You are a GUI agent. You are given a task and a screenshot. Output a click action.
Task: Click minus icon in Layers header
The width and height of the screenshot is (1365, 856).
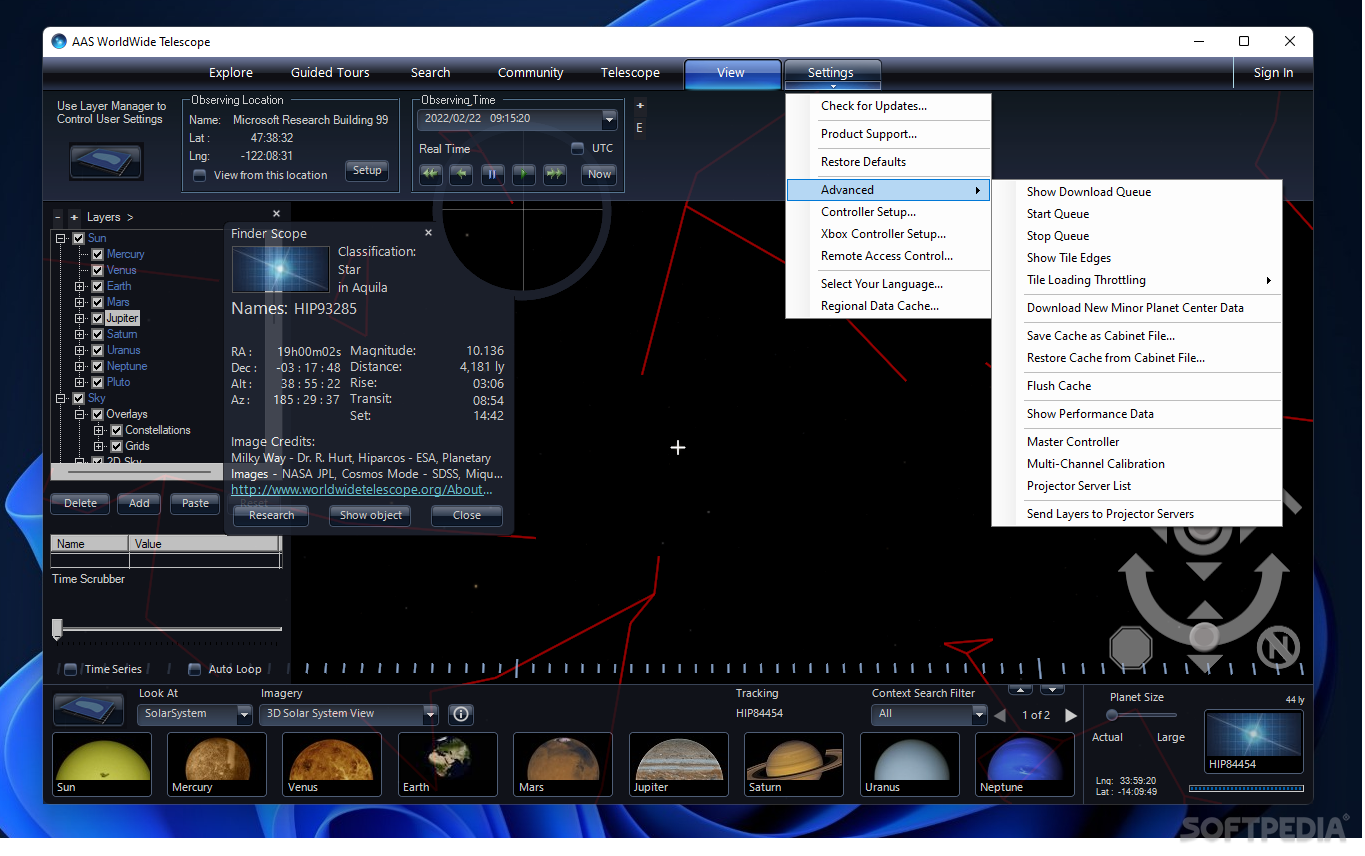click(58, 217)
